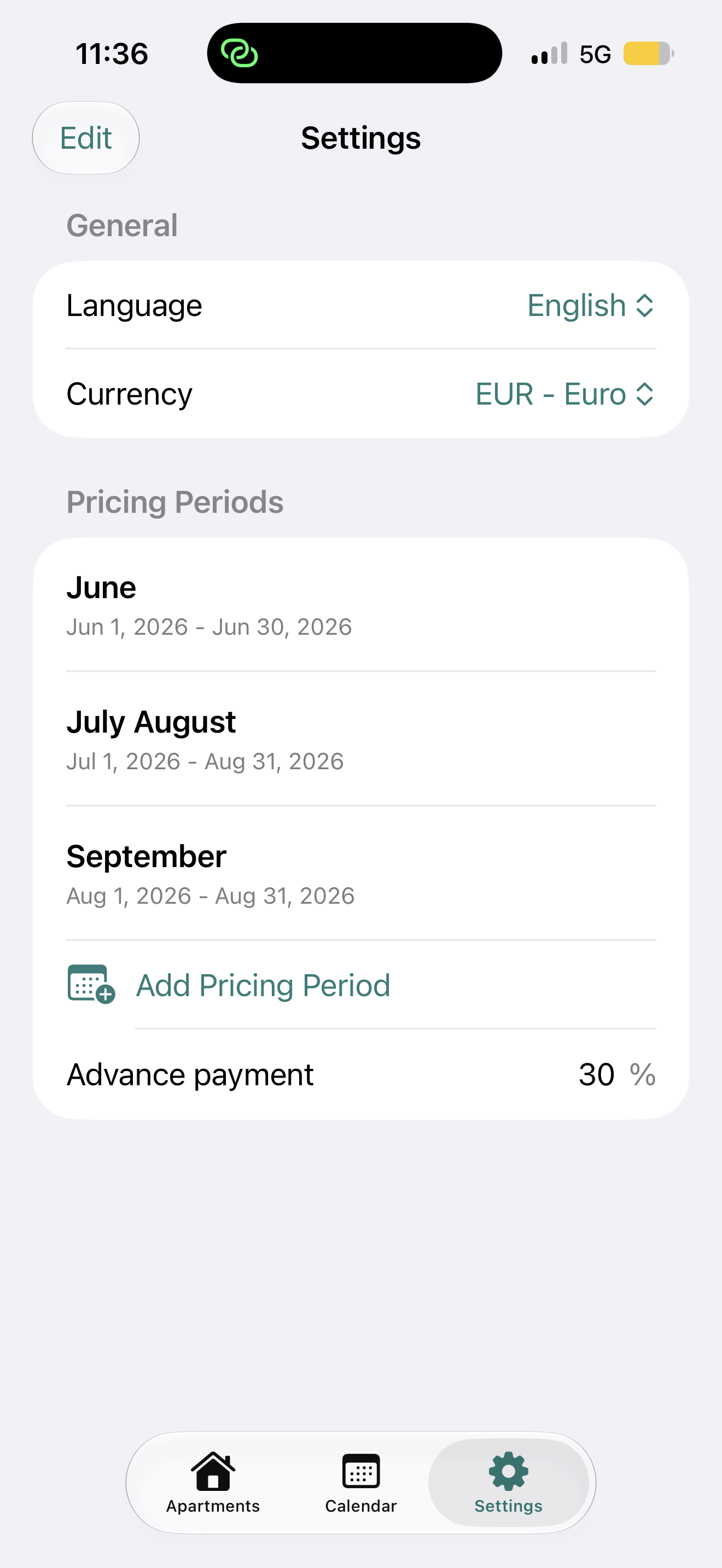This screenshot has width=722, height=1568.
Task: Tap the up-down chevron next to English
Action: click(645, 306)
